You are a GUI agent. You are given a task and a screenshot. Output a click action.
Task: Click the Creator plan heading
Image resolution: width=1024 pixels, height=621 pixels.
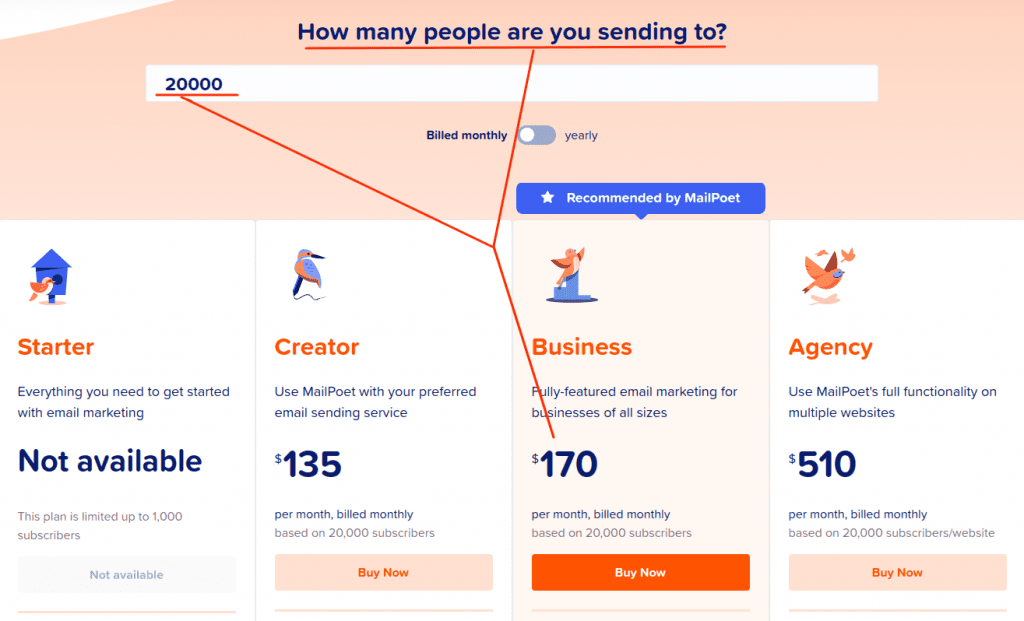pyautogui.click(x=317, y=347)
